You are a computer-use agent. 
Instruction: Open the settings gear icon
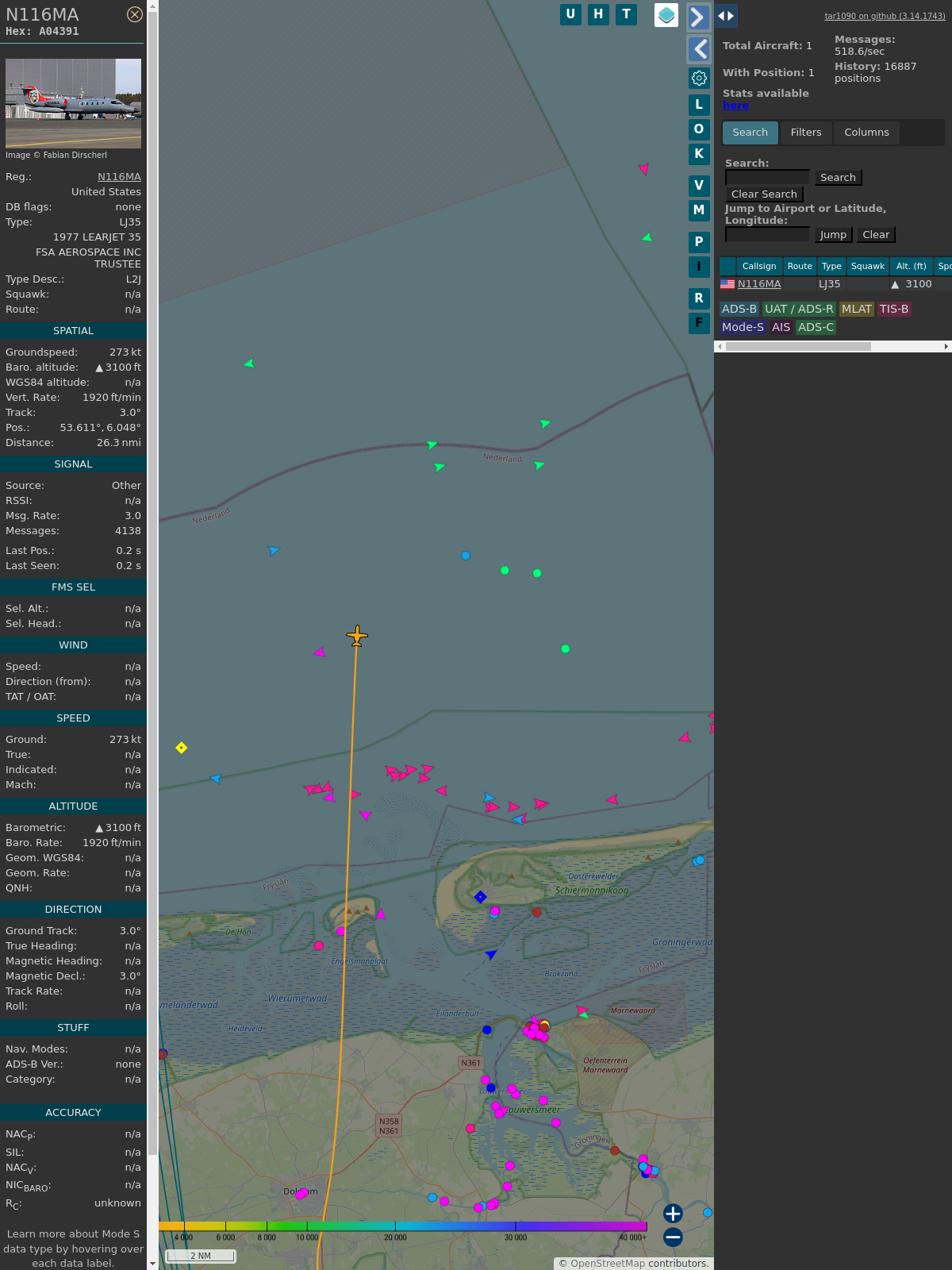pyautogui.click(x=699, y=78)
